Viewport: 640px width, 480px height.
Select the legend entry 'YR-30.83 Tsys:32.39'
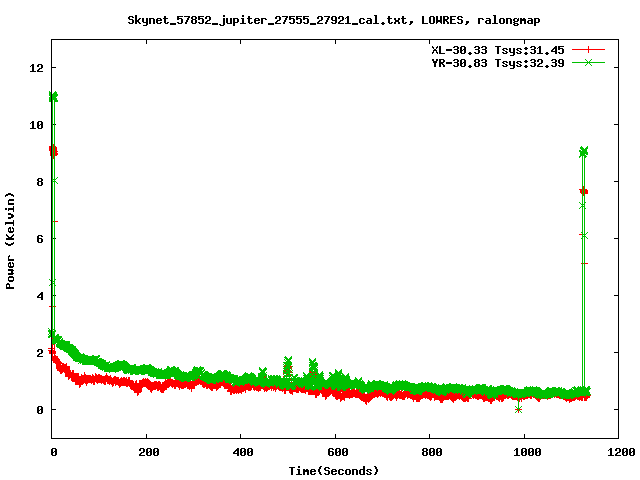[498, 63]
